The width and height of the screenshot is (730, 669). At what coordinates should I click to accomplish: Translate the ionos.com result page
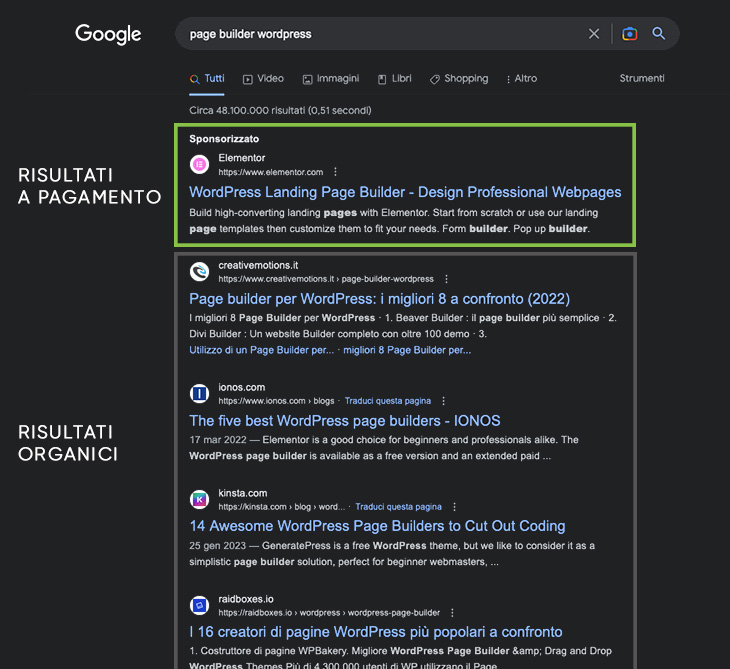388,401
